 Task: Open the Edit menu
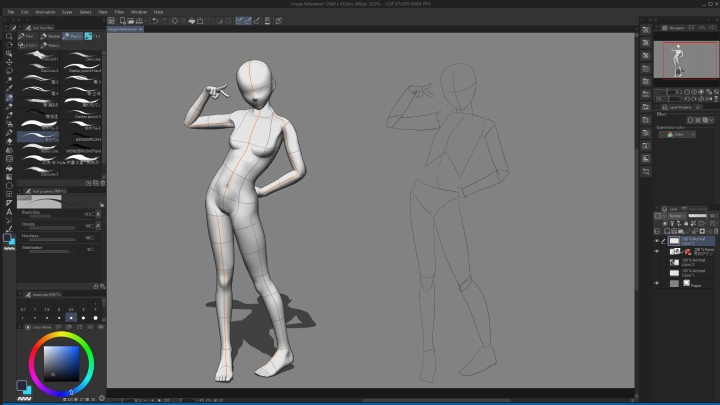25,12
